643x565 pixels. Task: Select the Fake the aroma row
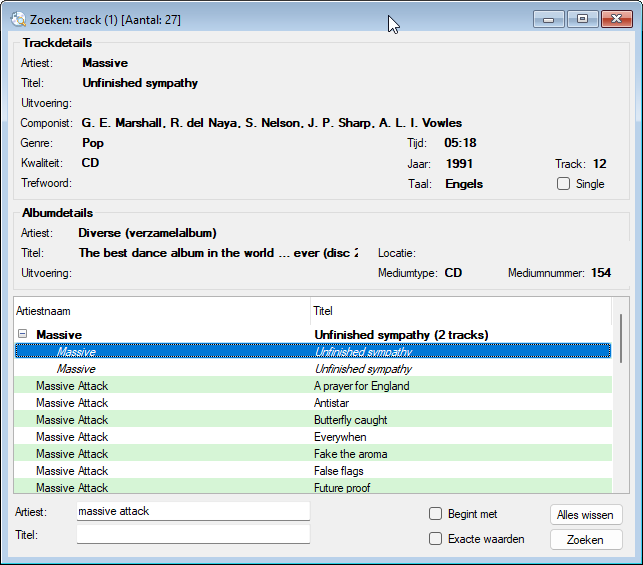tap(313, 454)
